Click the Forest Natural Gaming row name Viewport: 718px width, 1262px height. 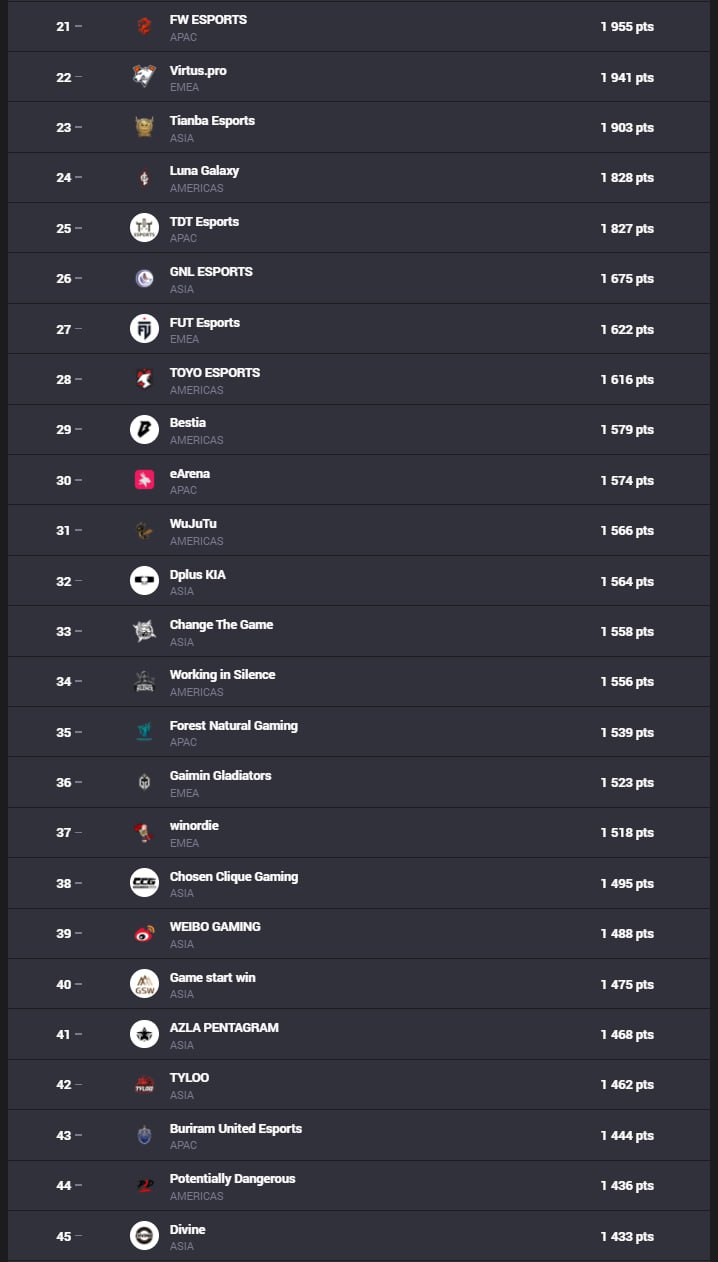pos(234,726)
